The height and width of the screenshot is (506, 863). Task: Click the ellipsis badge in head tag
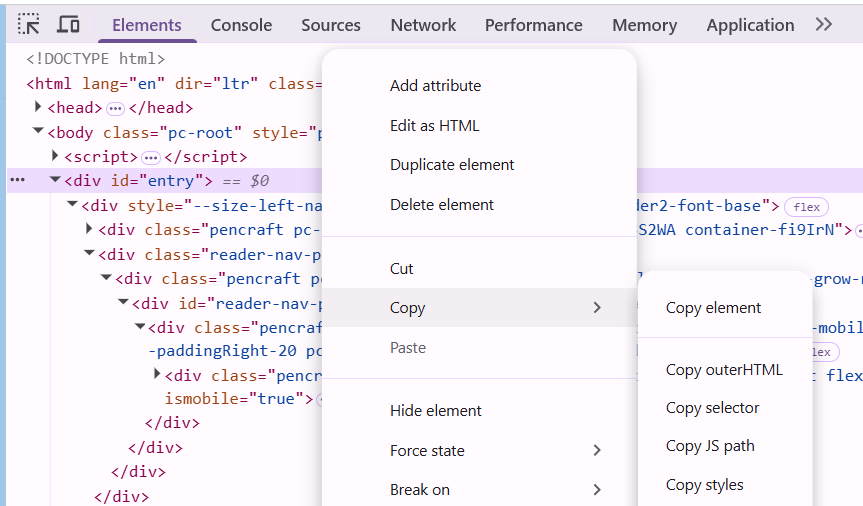(116, 108)
